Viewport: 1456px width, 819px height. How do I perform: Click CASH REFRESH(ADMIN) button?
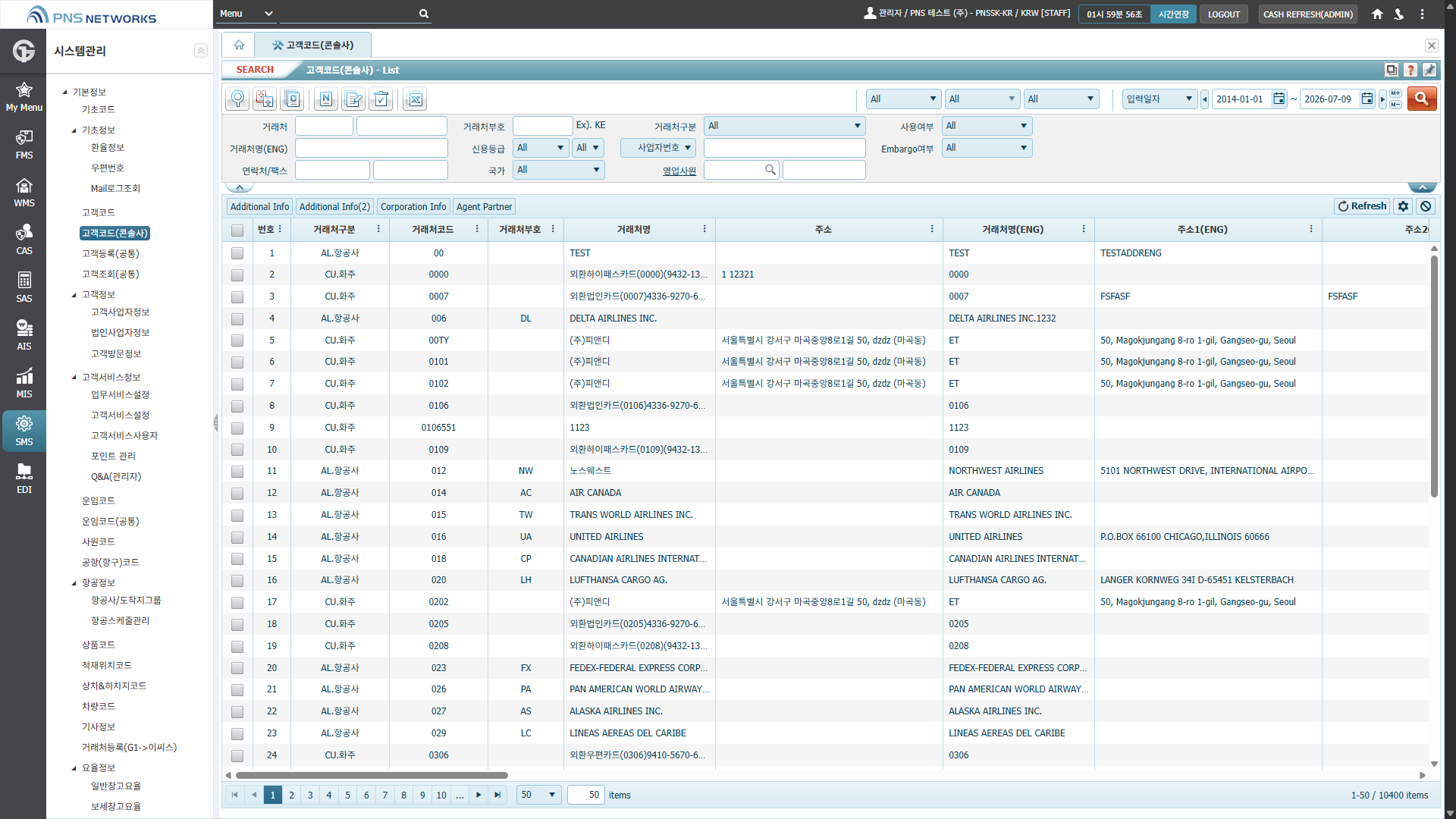click(1307, 14)
